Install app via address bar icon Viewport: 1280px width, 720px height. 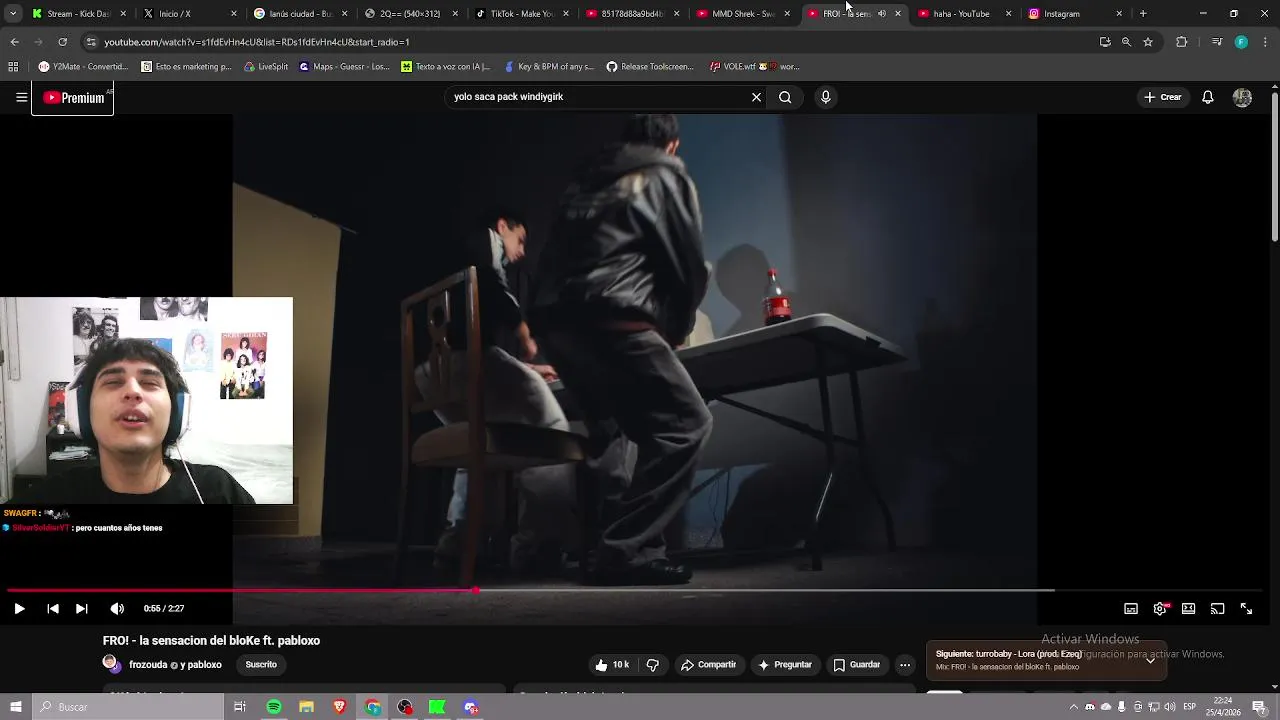click(1105, 42)
